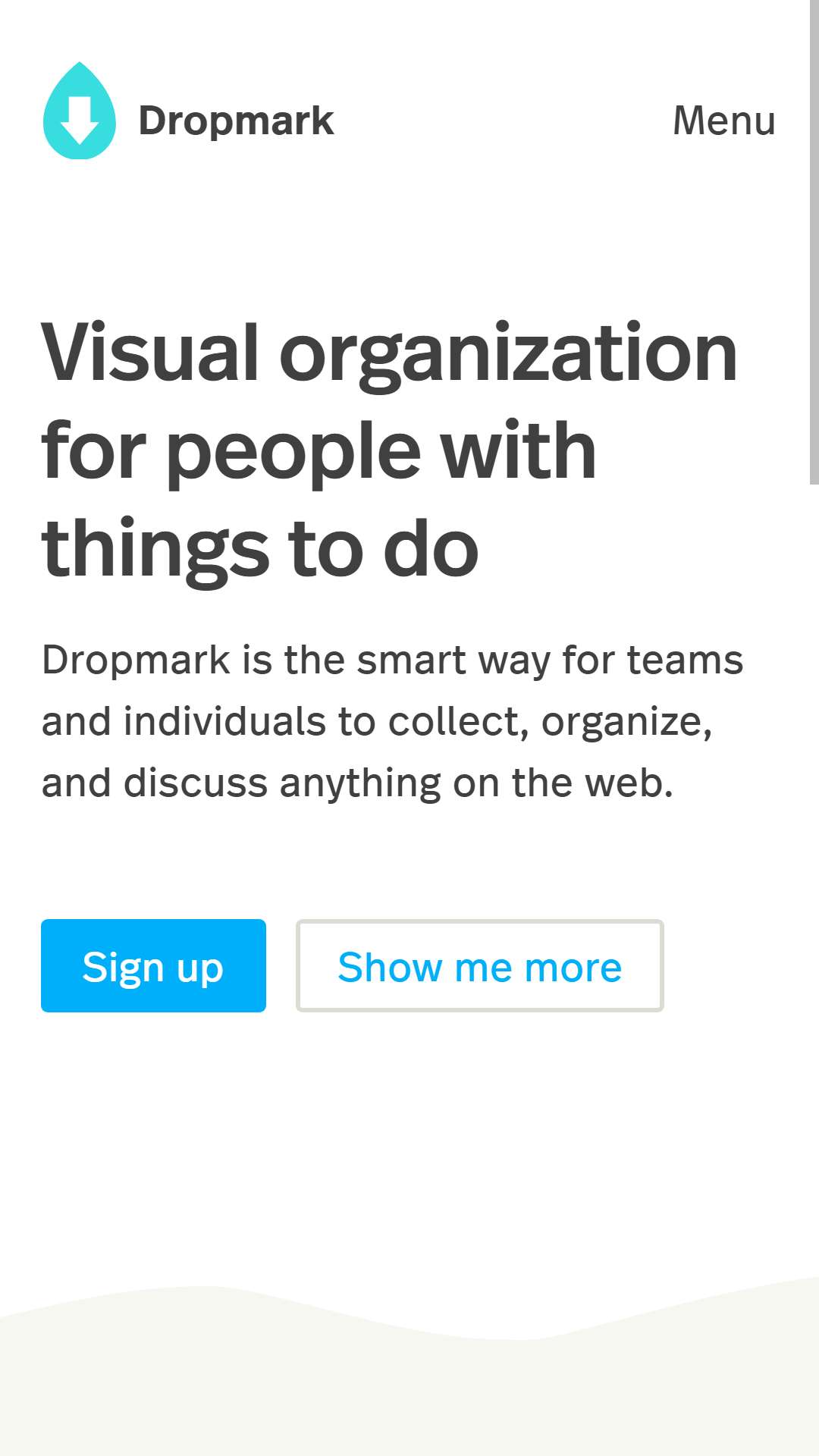Click the 'Visual organization' headline line
The height and width of the screenshot is (1456, 819).
pyautogui.click(x=389, y=353)
